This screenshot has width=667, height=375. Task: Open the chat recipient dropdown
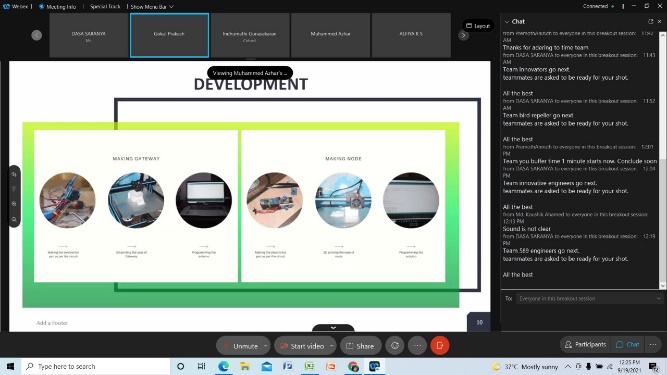click(589, 298)
